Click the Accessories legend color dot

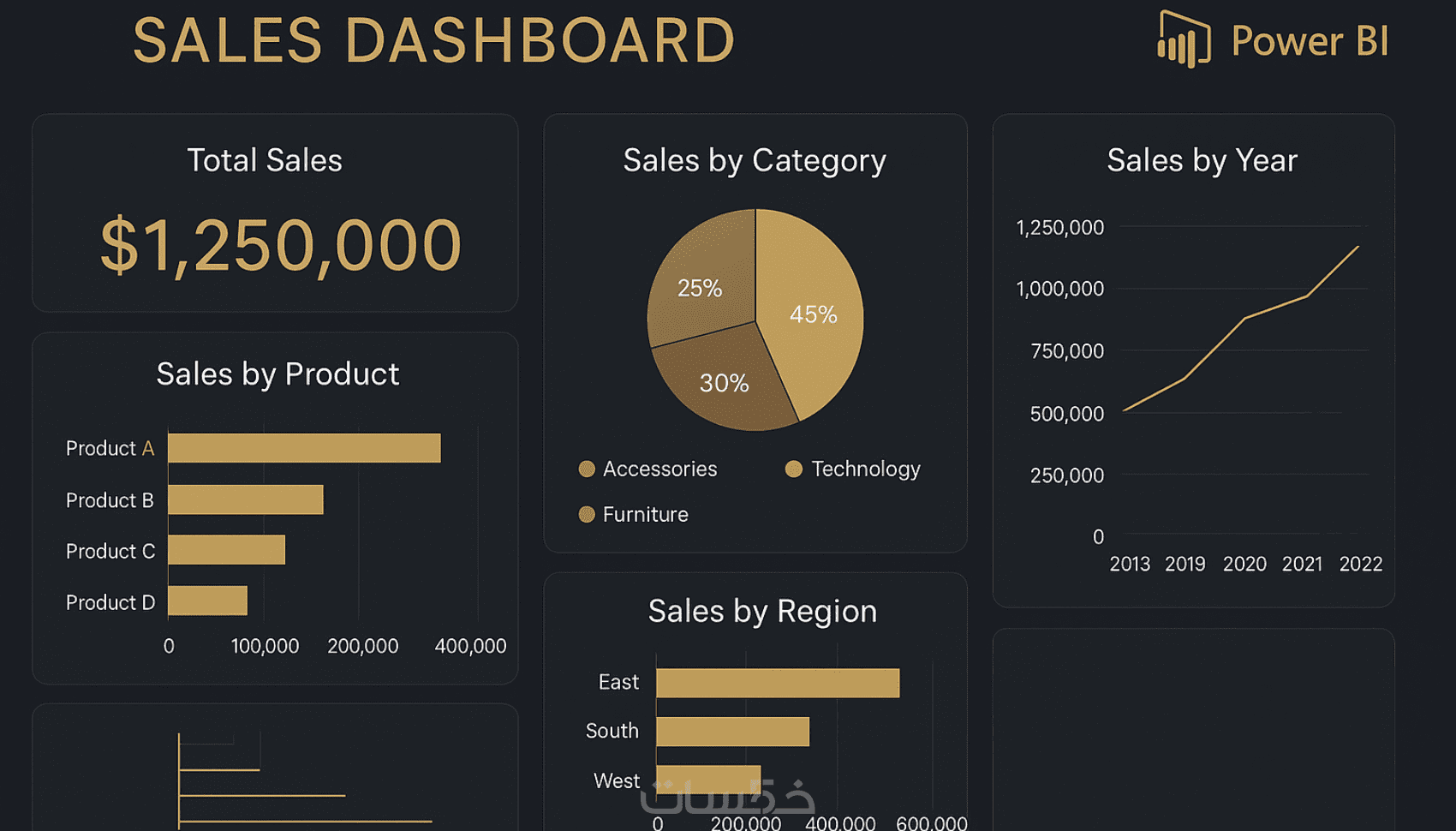click(587, 469)
